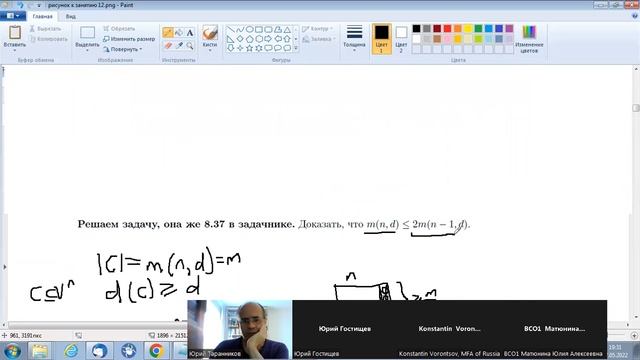This screenshot has width=640, height=360.
Task: Activate Color 1 (Цвет 1) selector
Action: 382,39
